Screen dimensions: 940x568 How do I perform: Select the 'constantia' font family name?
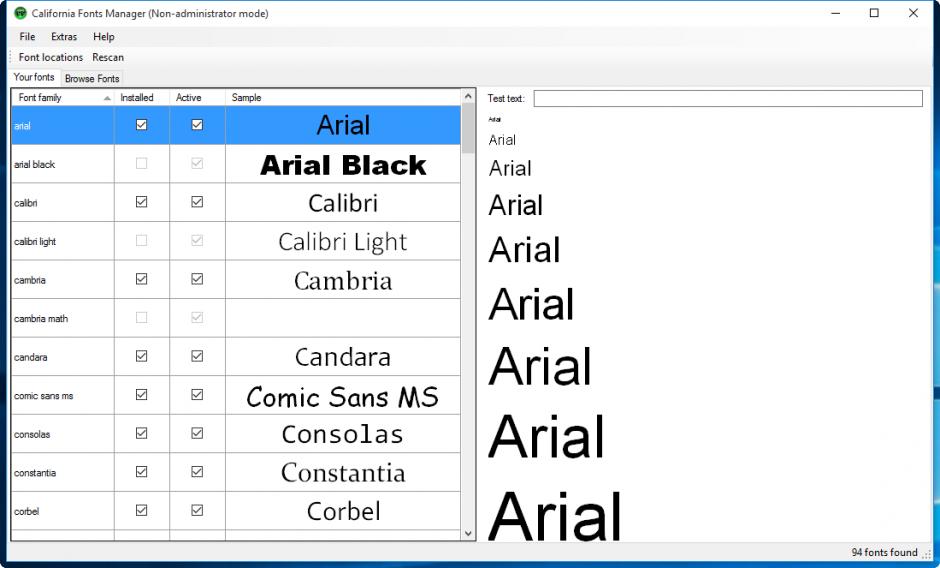click(35, 473)
